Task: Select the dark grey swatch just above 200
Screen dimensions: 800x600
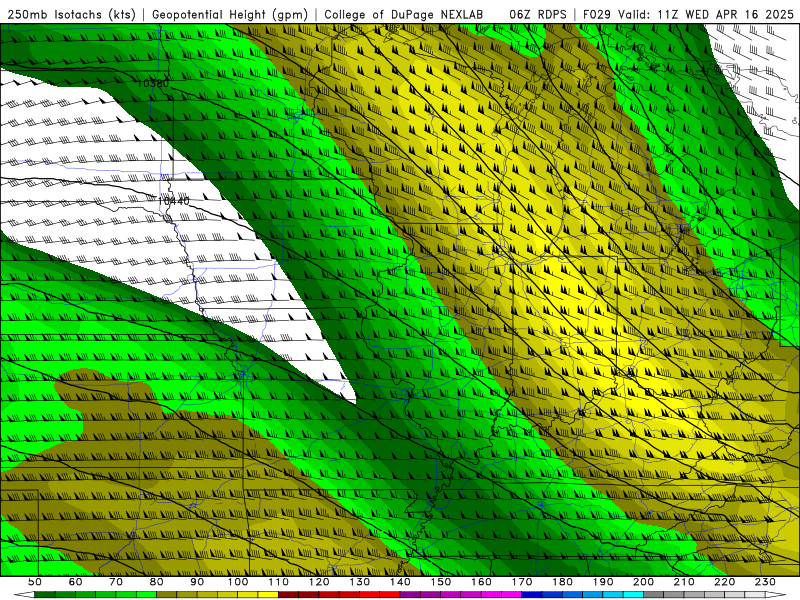Action: pyautogui.click(x=654, y=595)
